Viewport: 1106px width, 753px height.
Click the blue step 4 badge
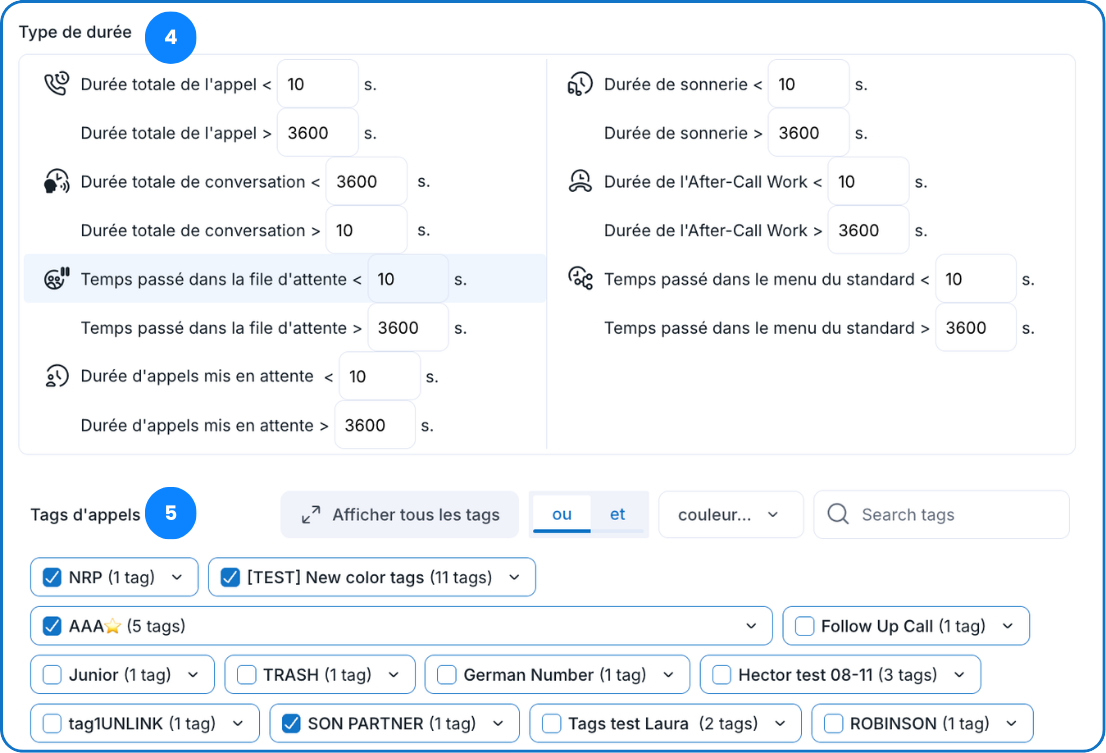171,37
